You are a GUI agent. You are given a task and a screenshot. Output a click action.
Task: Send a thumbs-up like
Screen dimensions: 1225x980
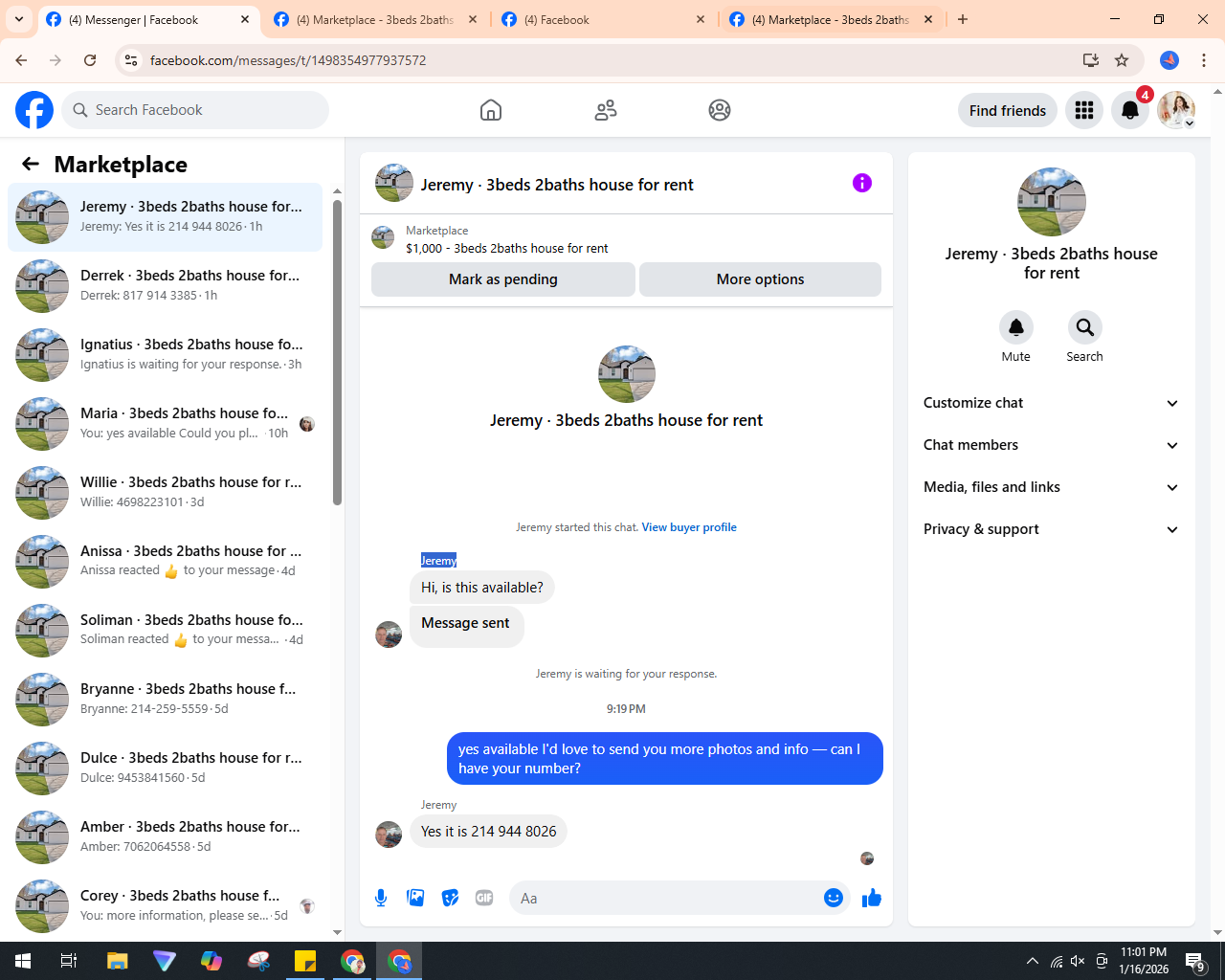[872, 898]
